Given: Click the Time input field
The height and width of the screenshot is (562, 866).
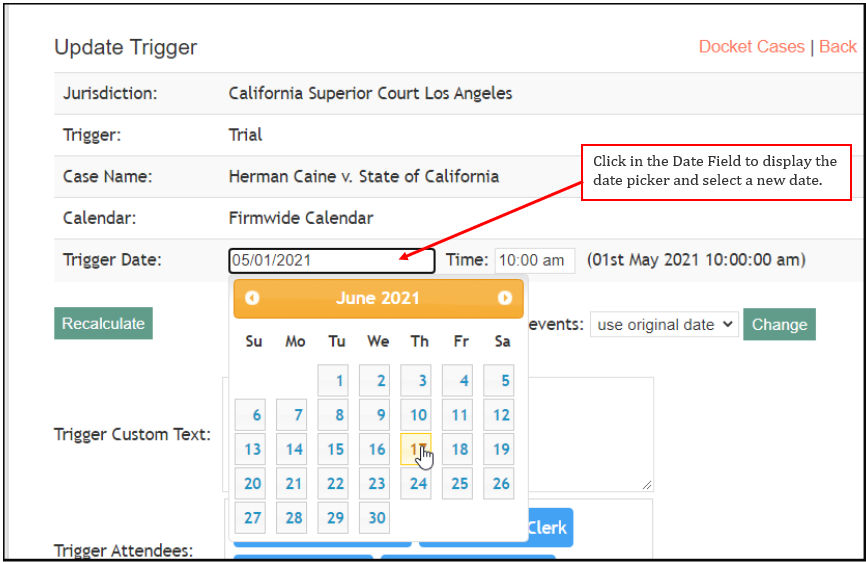Looking at the screenshot, I should (x=535, y=260).
